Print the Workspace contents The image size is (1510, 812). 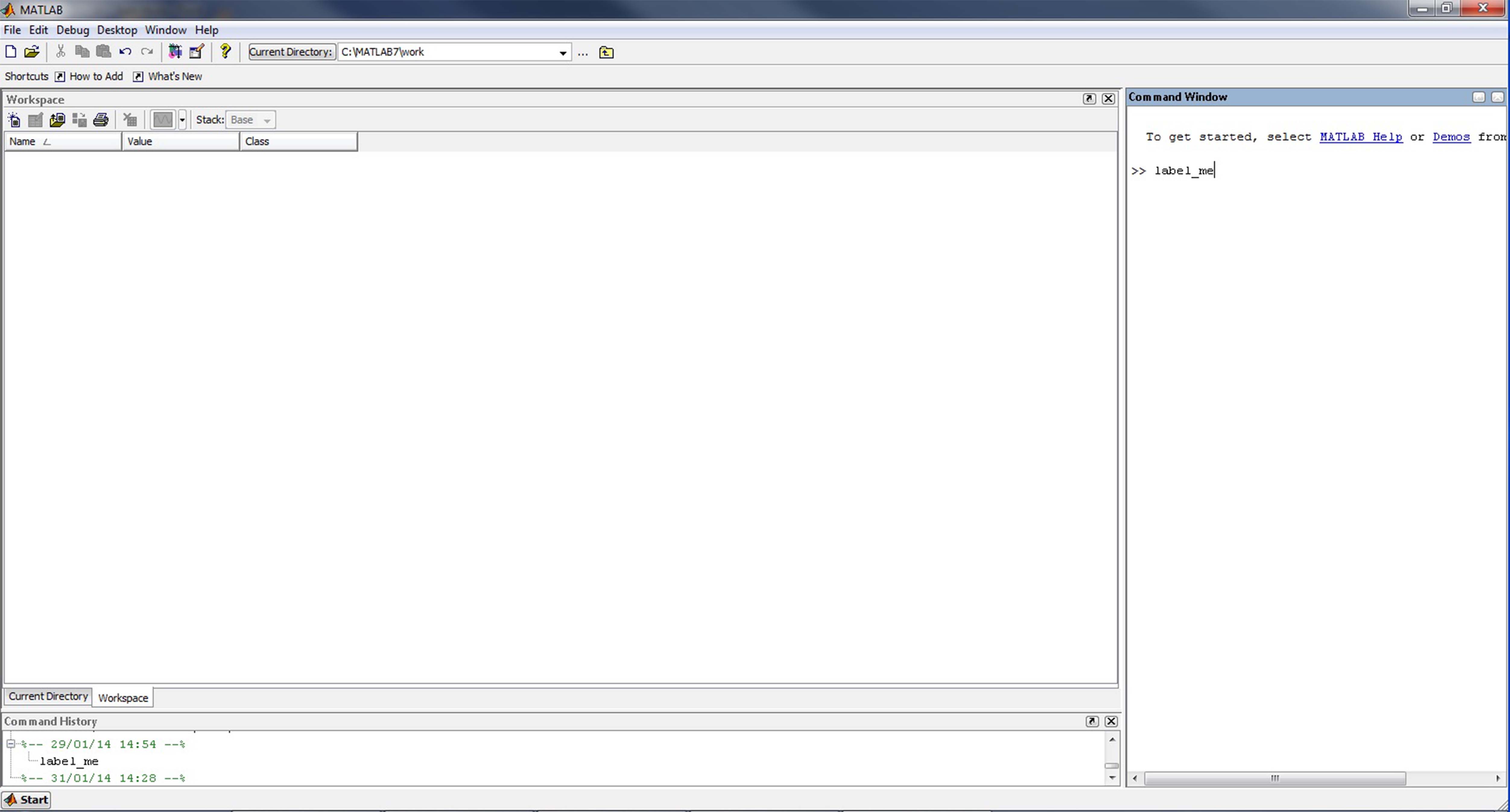(101, 120)
